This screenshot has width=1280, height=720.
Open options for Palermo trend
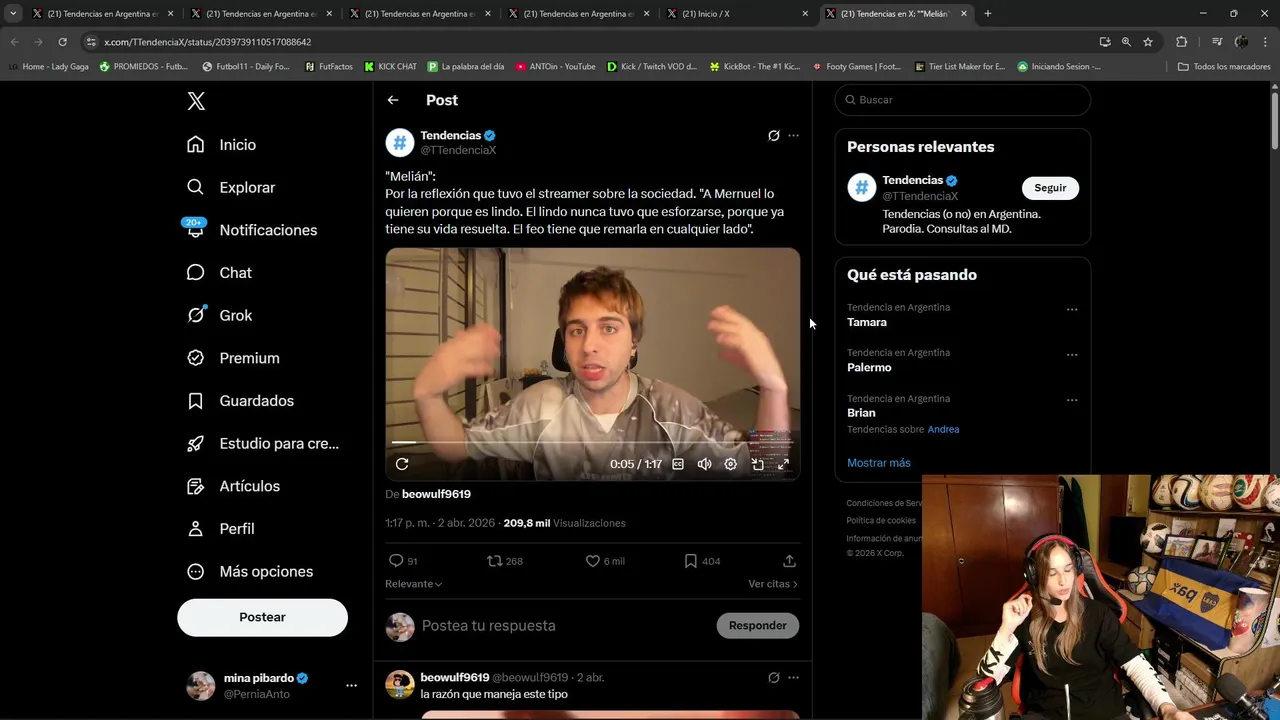[x=1072, y=355]
